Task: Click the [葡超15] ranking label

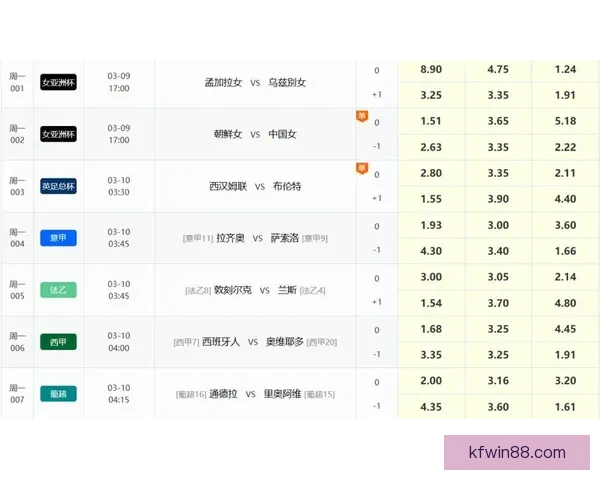Action: click(320, 395)
